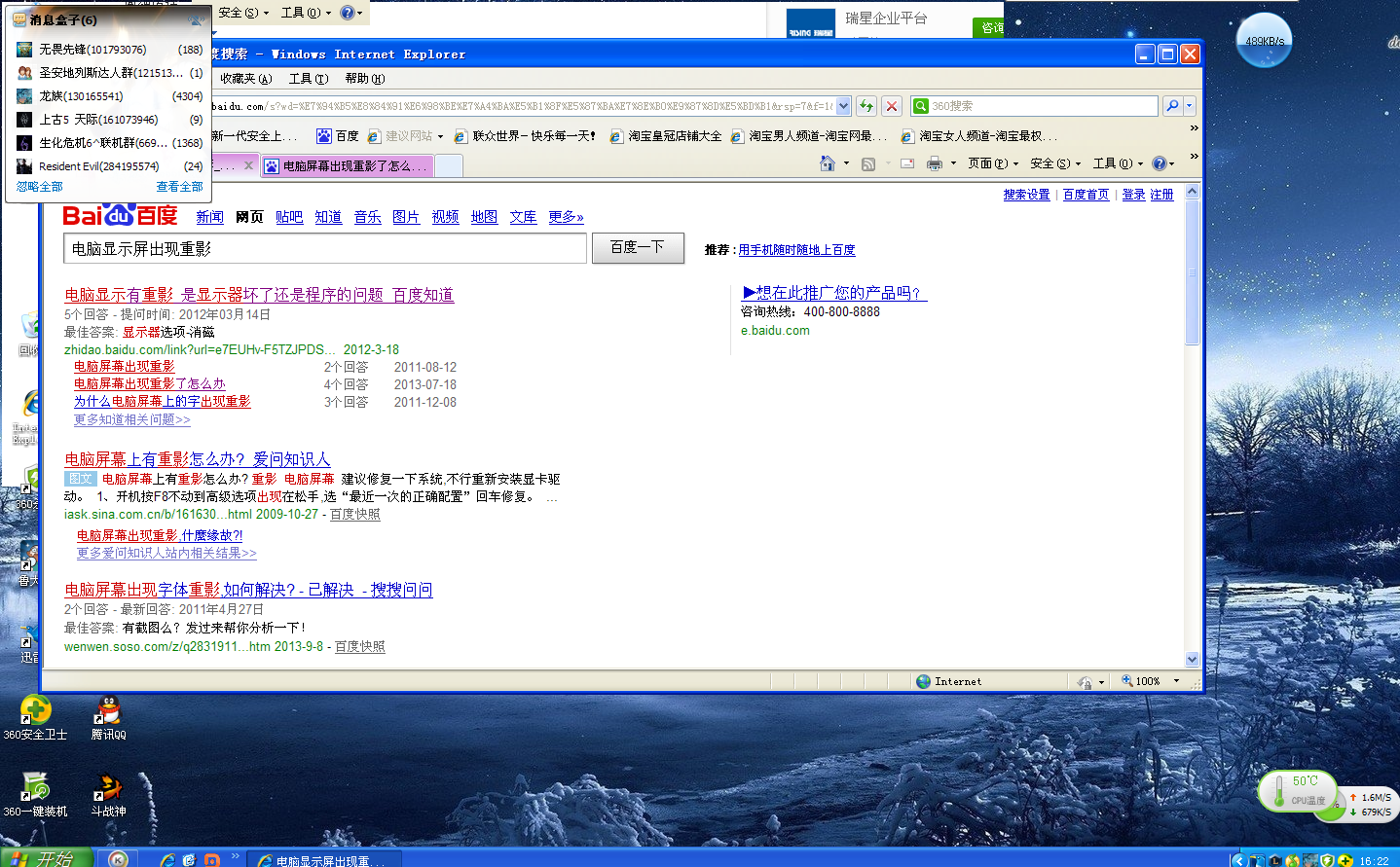This screenshot has height=867, width=1400.
Task: Open 用手机随时随地上百度 link
Action: 796,250
